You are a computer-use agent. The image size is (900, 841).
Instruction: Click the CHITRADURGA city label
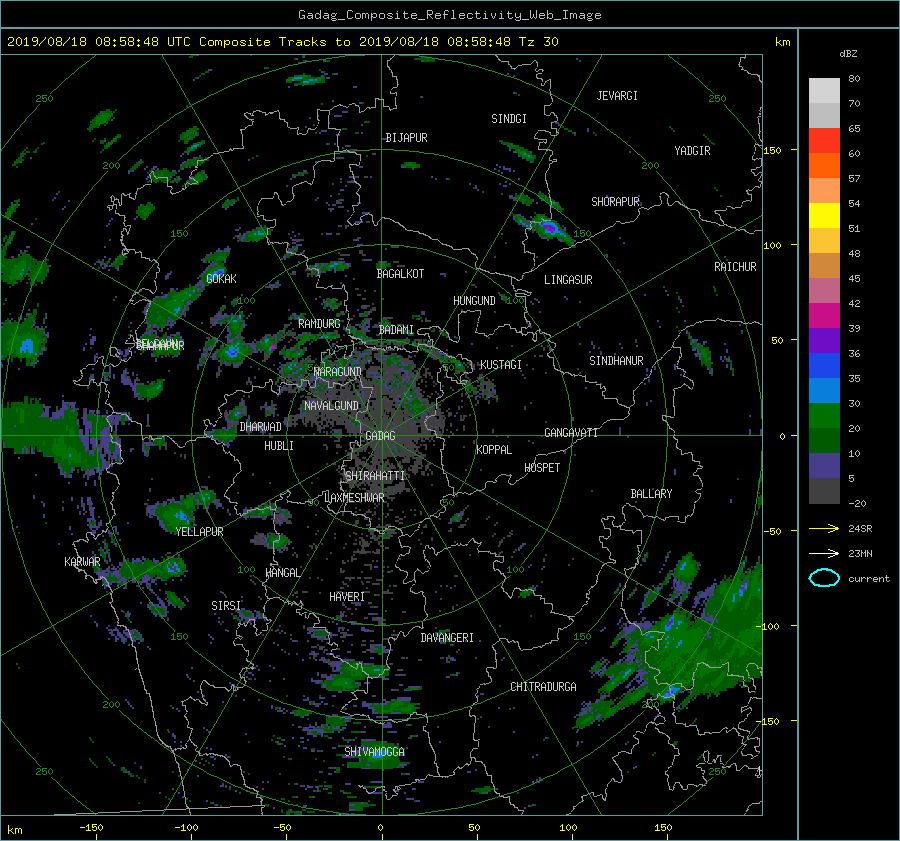544,687
